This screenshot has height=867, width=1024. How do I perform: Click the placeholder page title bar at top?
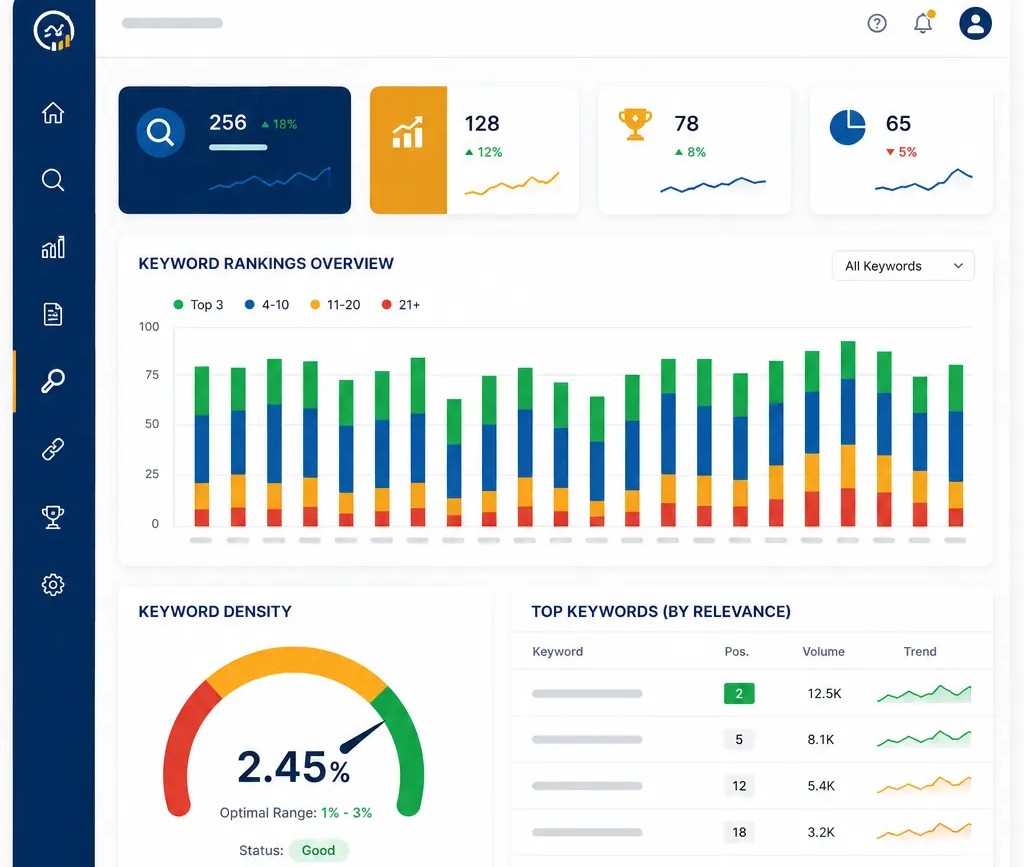pyautogui.click(x=172, y=23)
